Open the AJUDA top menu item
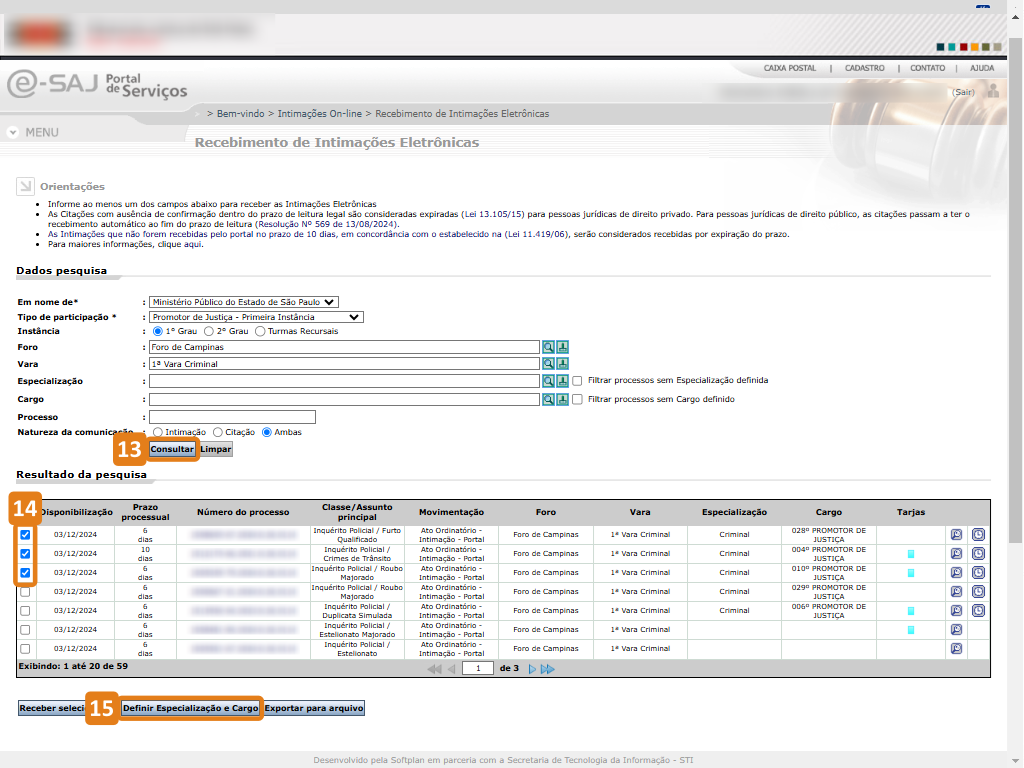 981,68
